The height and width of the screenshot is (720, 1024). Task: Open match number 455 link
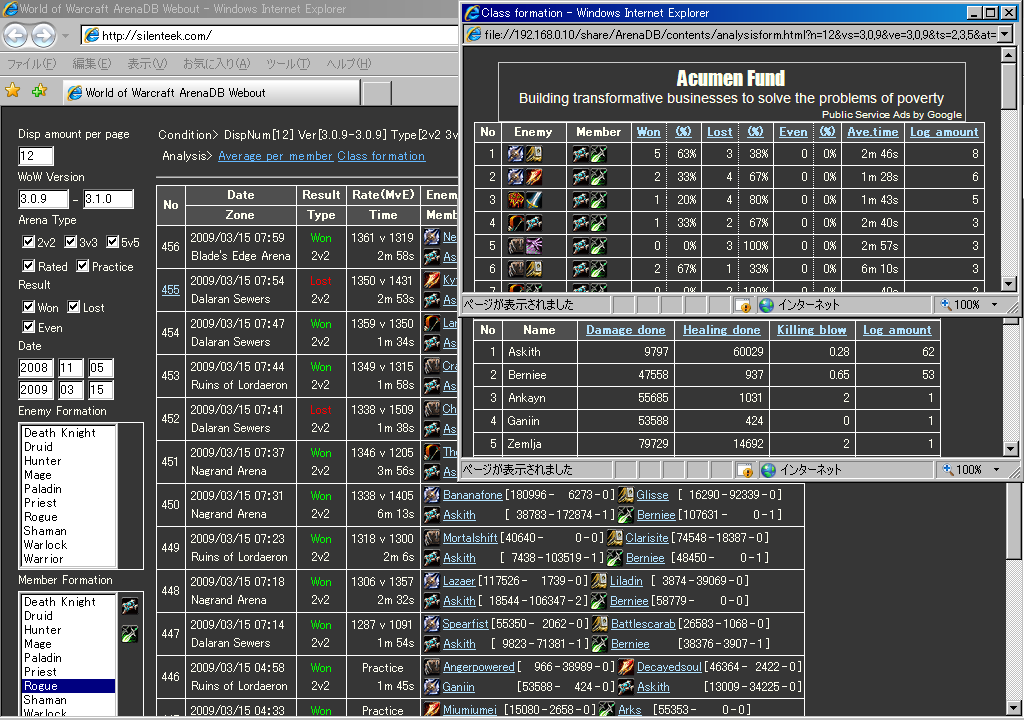(170, 289)
